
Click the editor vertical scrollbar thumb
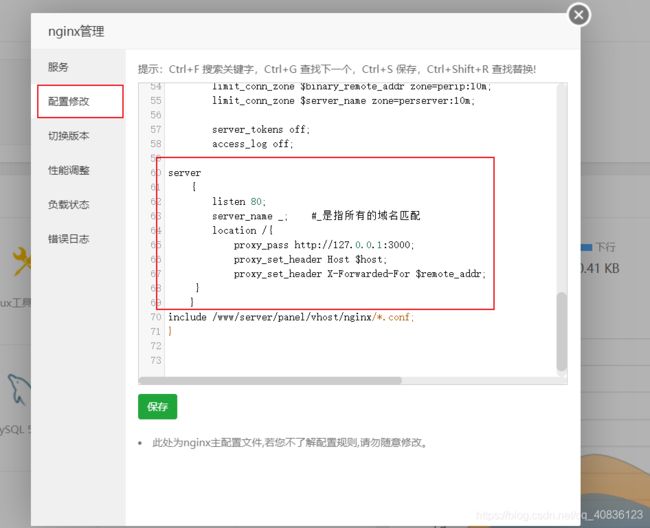[x=561, y=332]
